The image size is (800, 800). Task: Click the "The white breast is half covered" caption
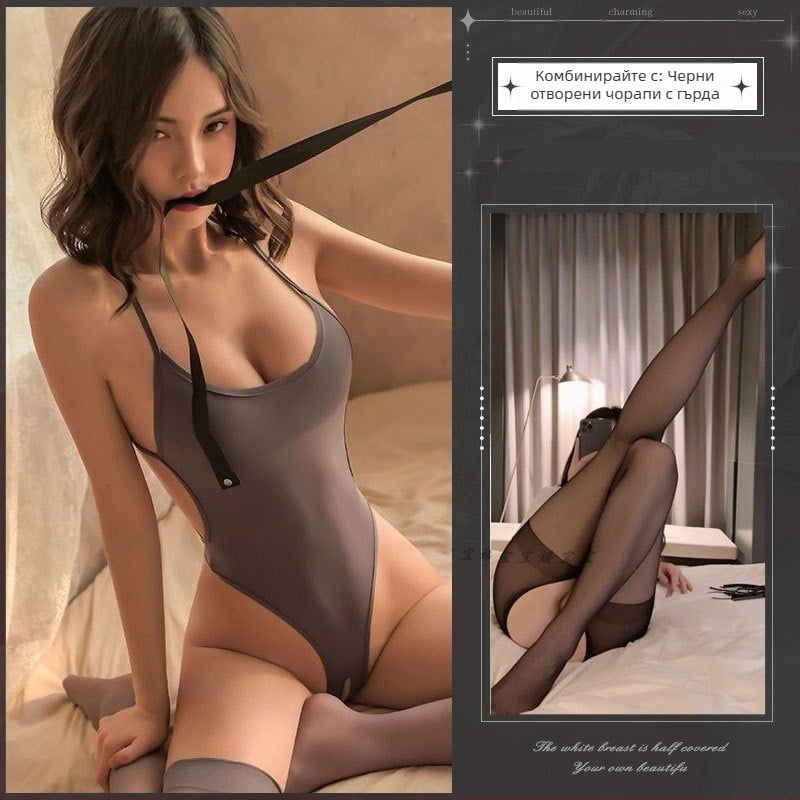point(629,747)
